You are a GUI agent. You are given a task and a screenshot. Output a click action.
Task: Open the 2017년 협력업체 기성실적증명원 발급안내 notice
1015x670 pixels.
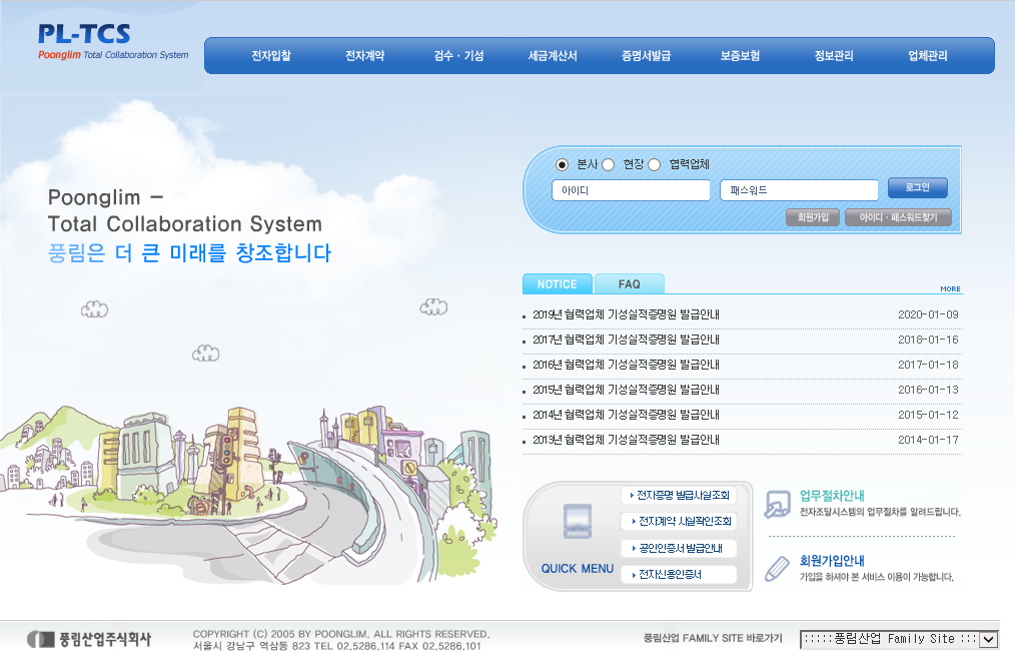(x=626, y=340)
